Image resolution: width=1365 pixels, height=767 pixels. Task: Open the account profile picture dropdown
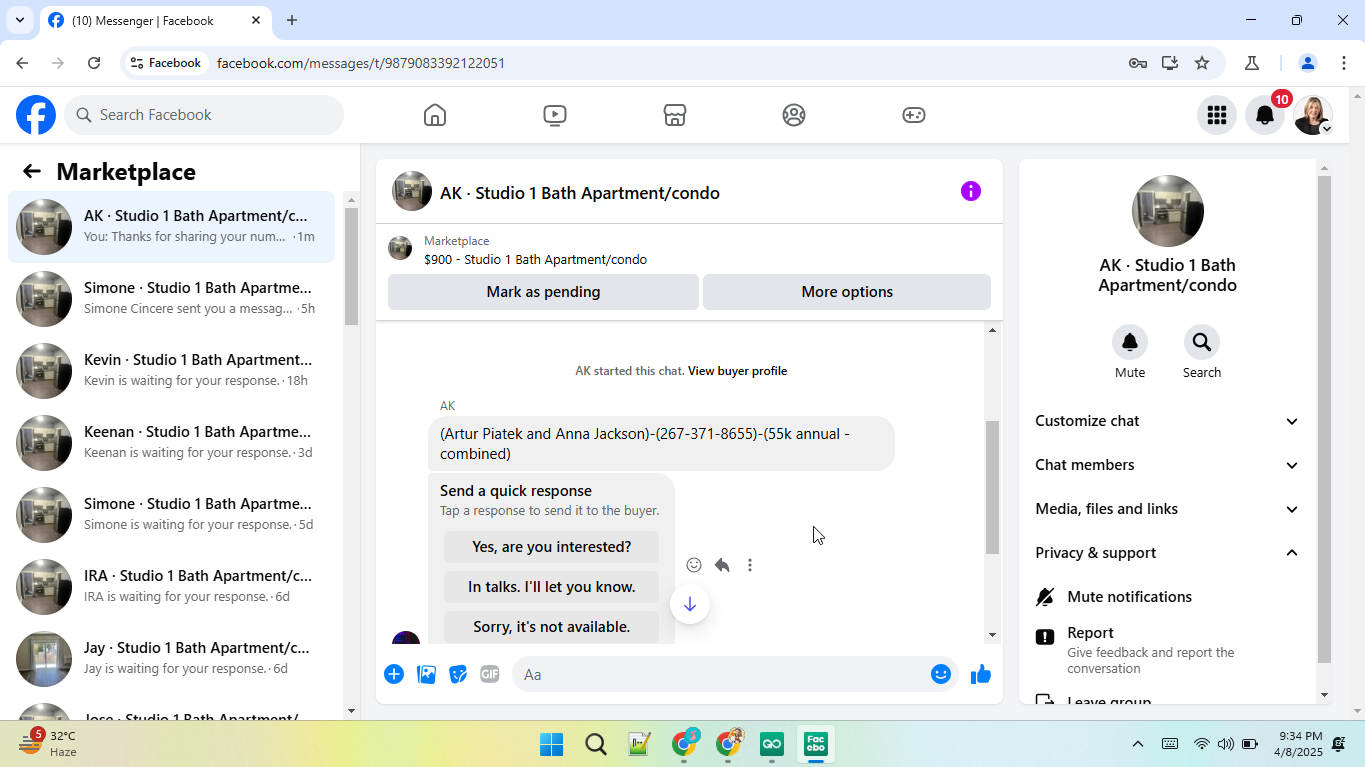point(1313,115)
